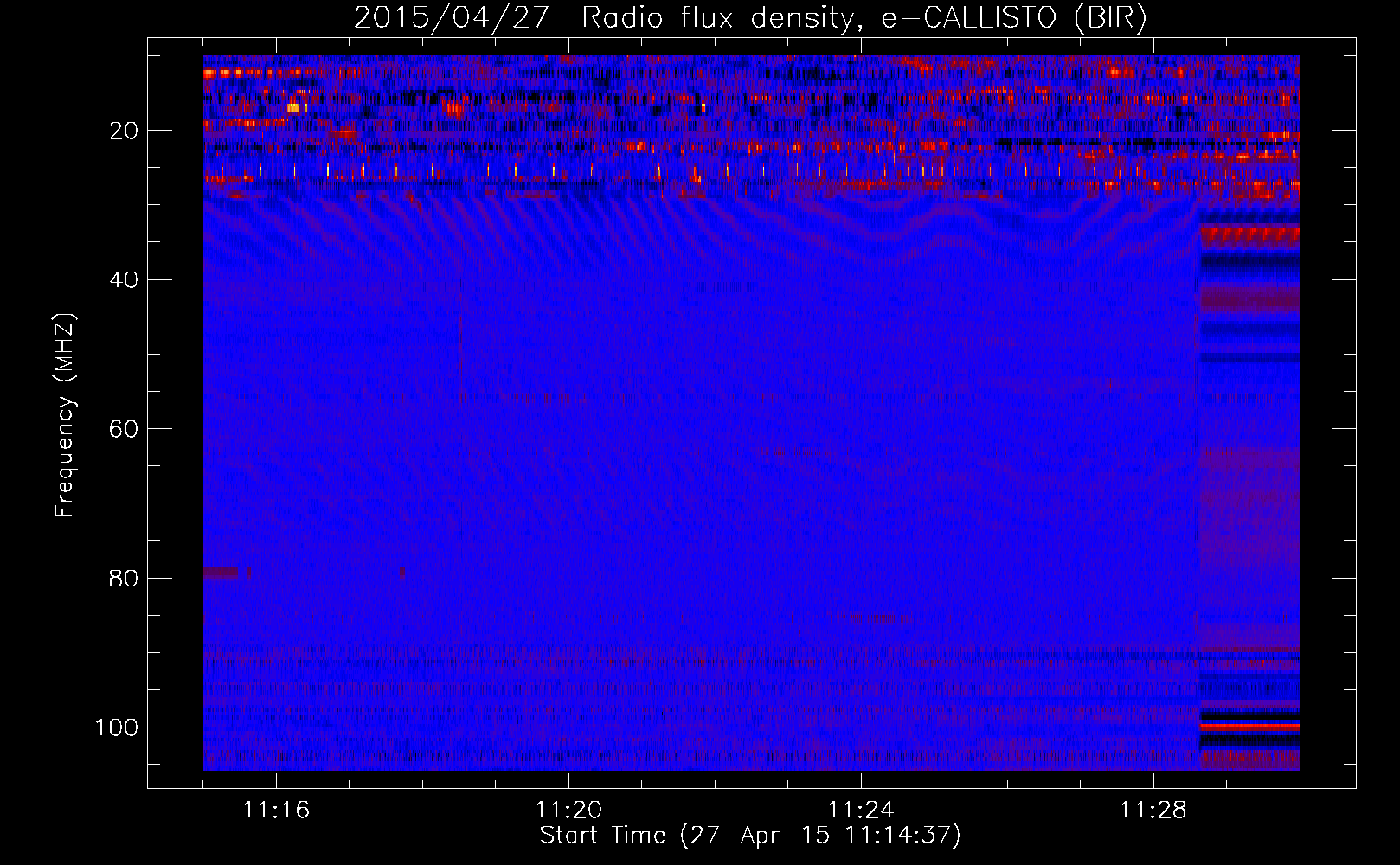
Task: Click the 60 frequency tick label
Action: 124,429
